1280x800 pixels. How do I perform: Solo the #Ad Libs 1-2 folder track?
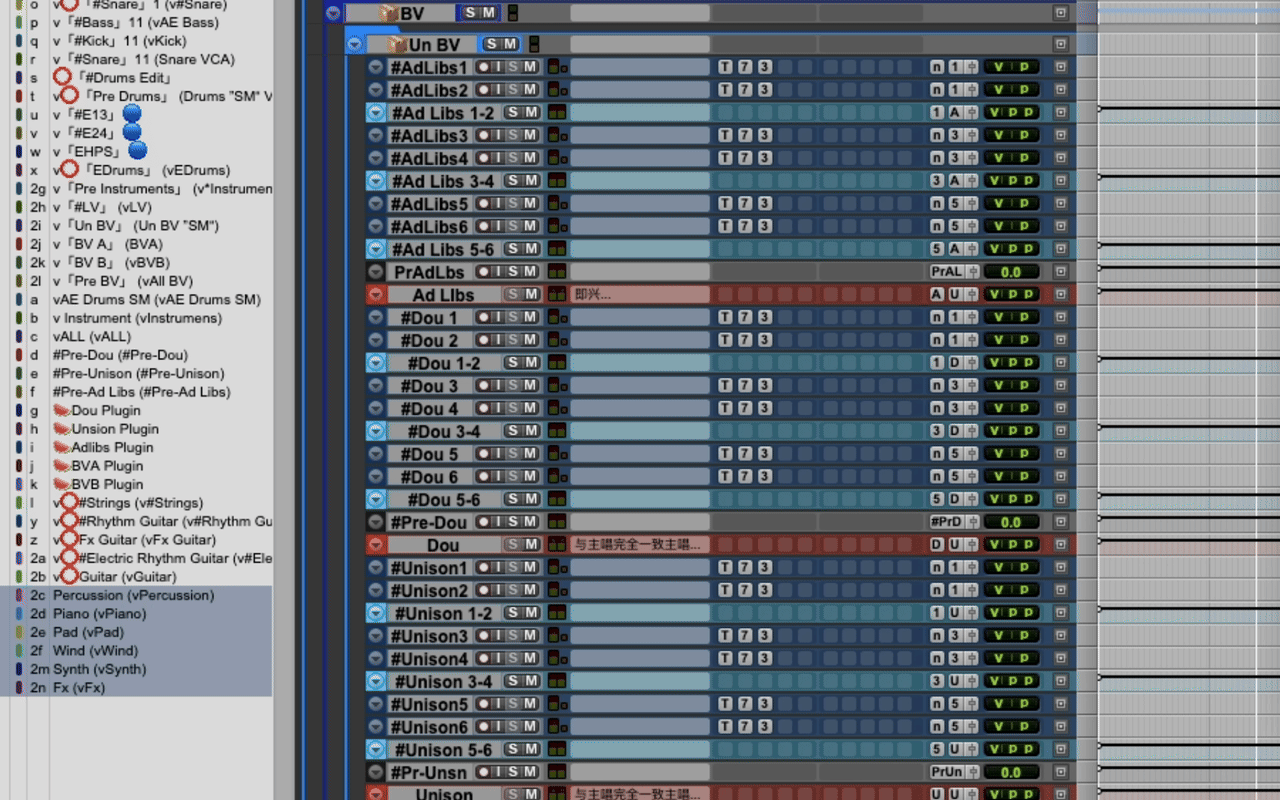[x=512, y=113]
